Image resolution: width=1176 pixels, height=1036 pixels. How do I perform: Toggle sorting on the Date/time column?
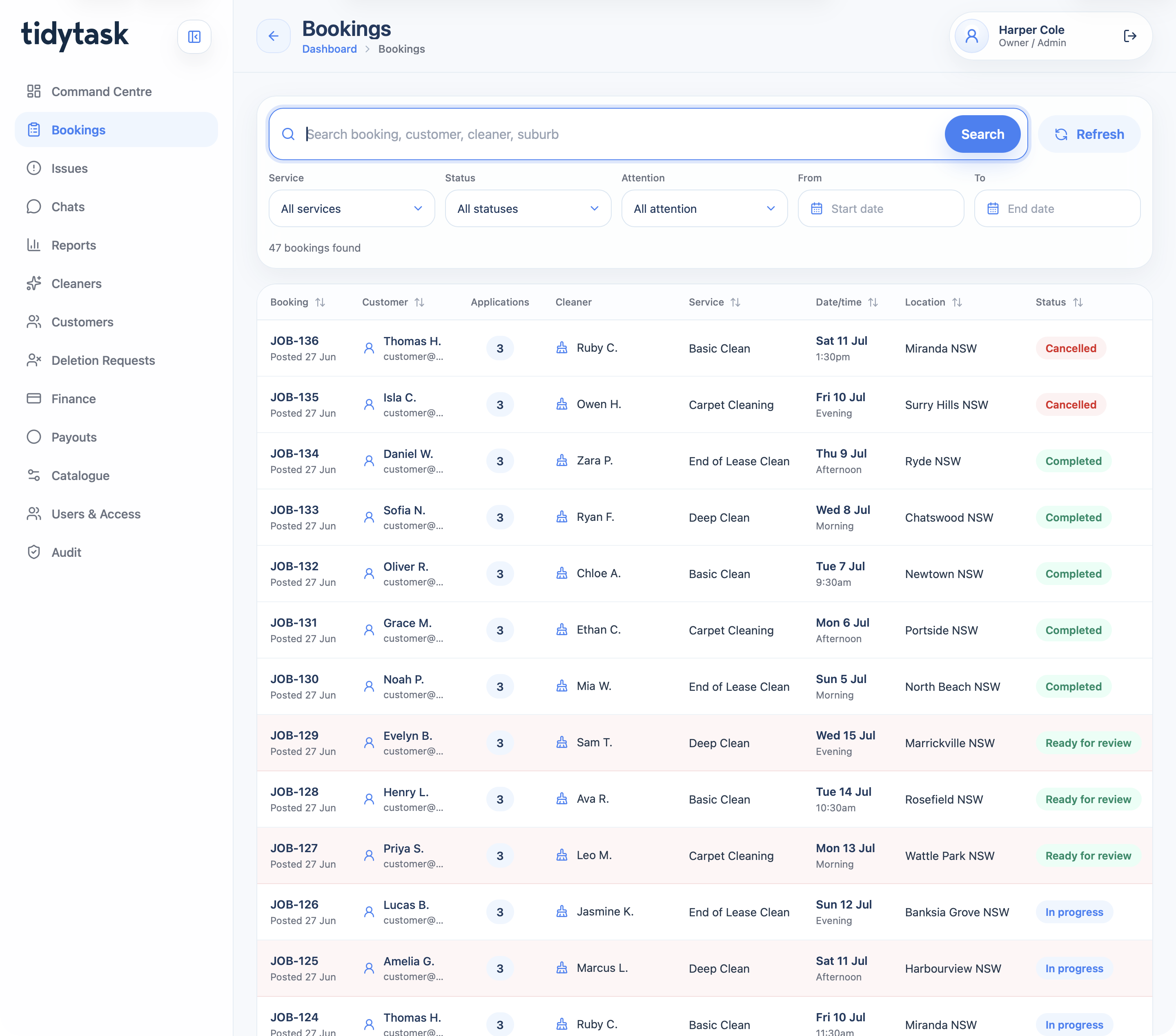click(873, 302)
